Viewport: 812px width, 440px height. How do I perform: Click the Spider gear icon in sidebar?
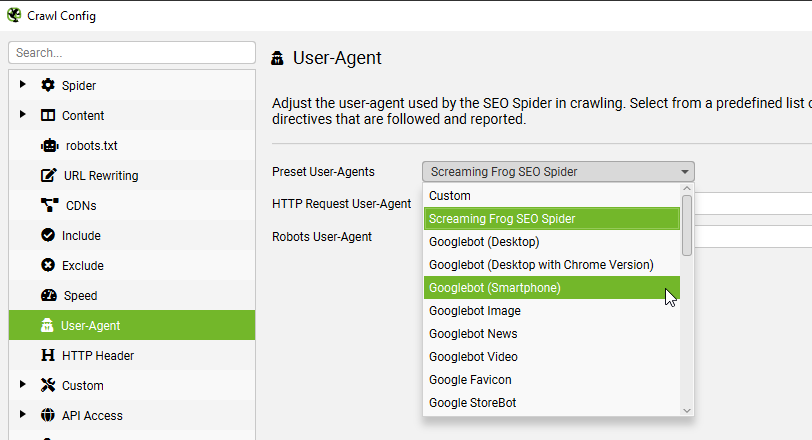point(48,85)
